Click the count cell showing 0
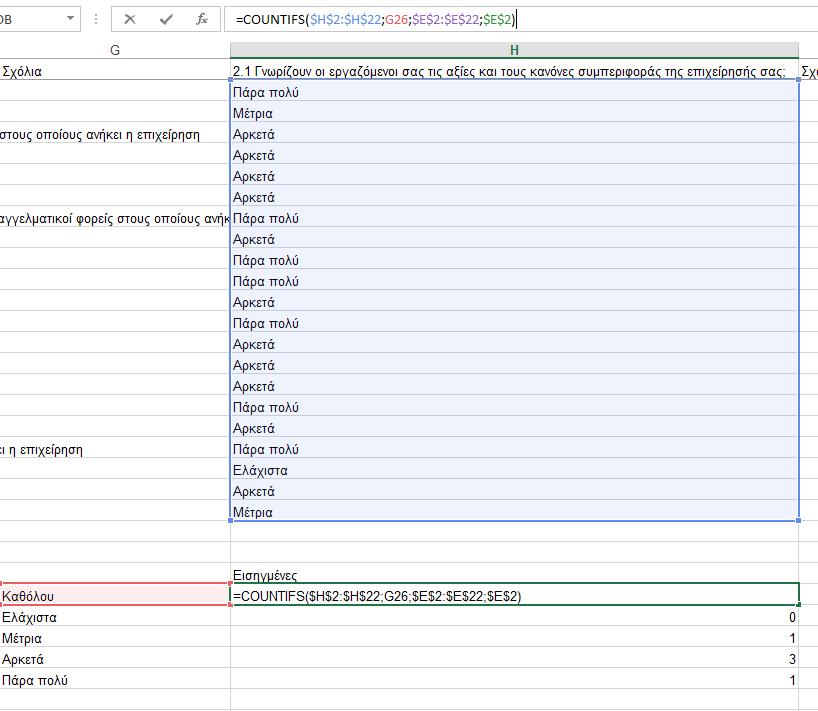818x711 pixels. pos(514,618)
